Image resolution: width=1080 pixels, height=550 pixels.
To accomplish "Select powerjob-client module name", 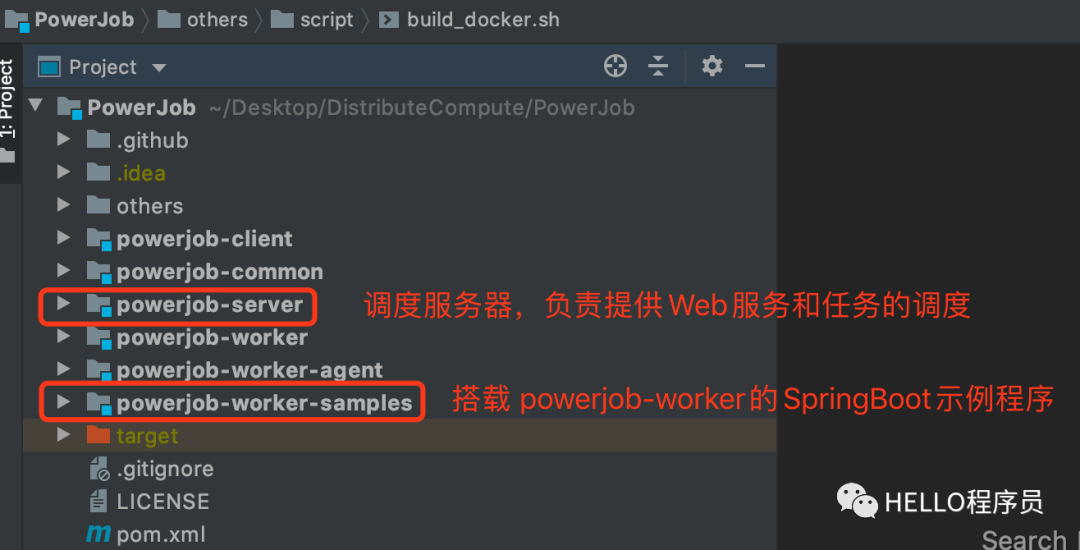I will (x=205, y=239).
